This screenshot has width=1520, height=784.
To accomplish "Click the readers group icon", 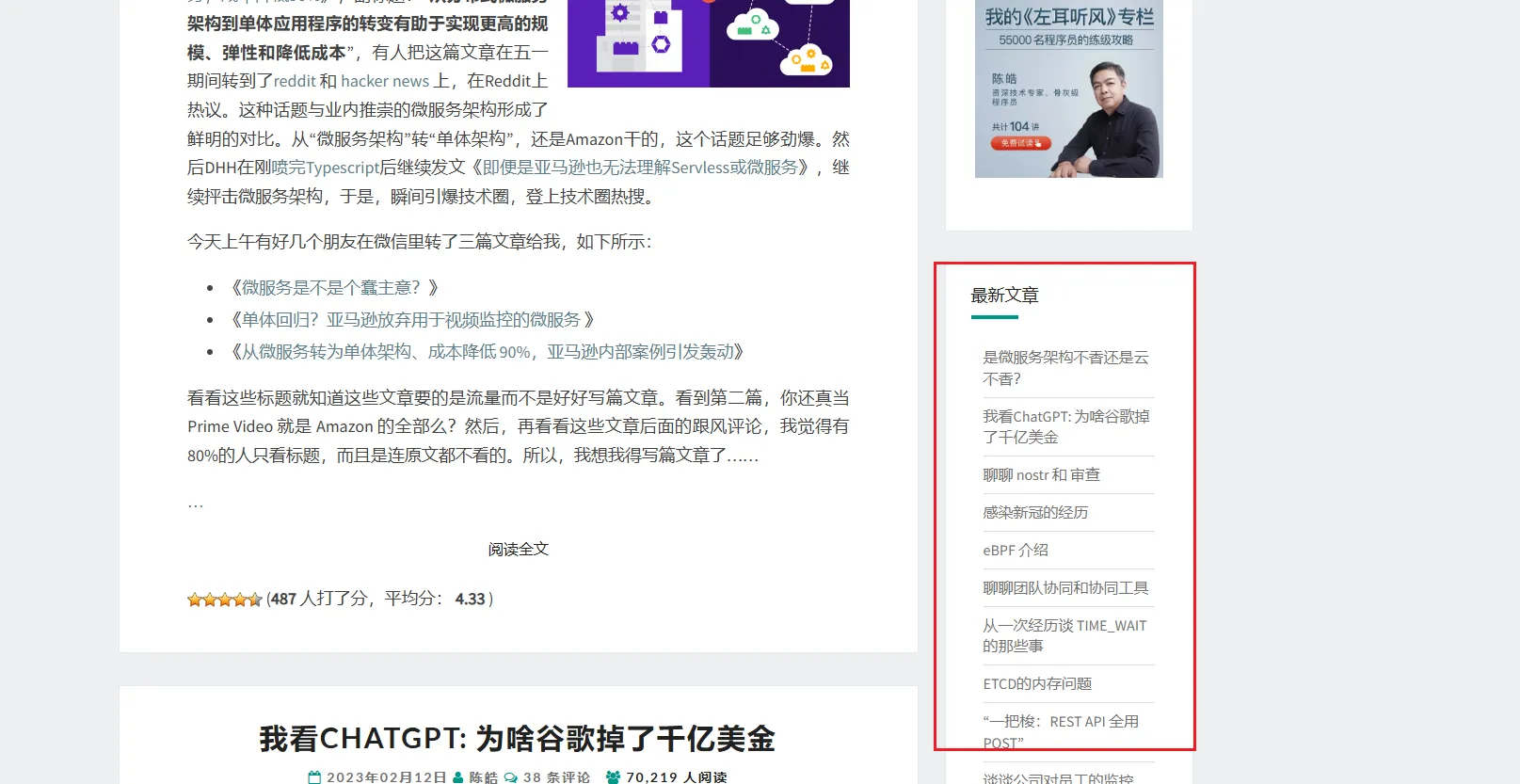I will click(x=614, y=777).
